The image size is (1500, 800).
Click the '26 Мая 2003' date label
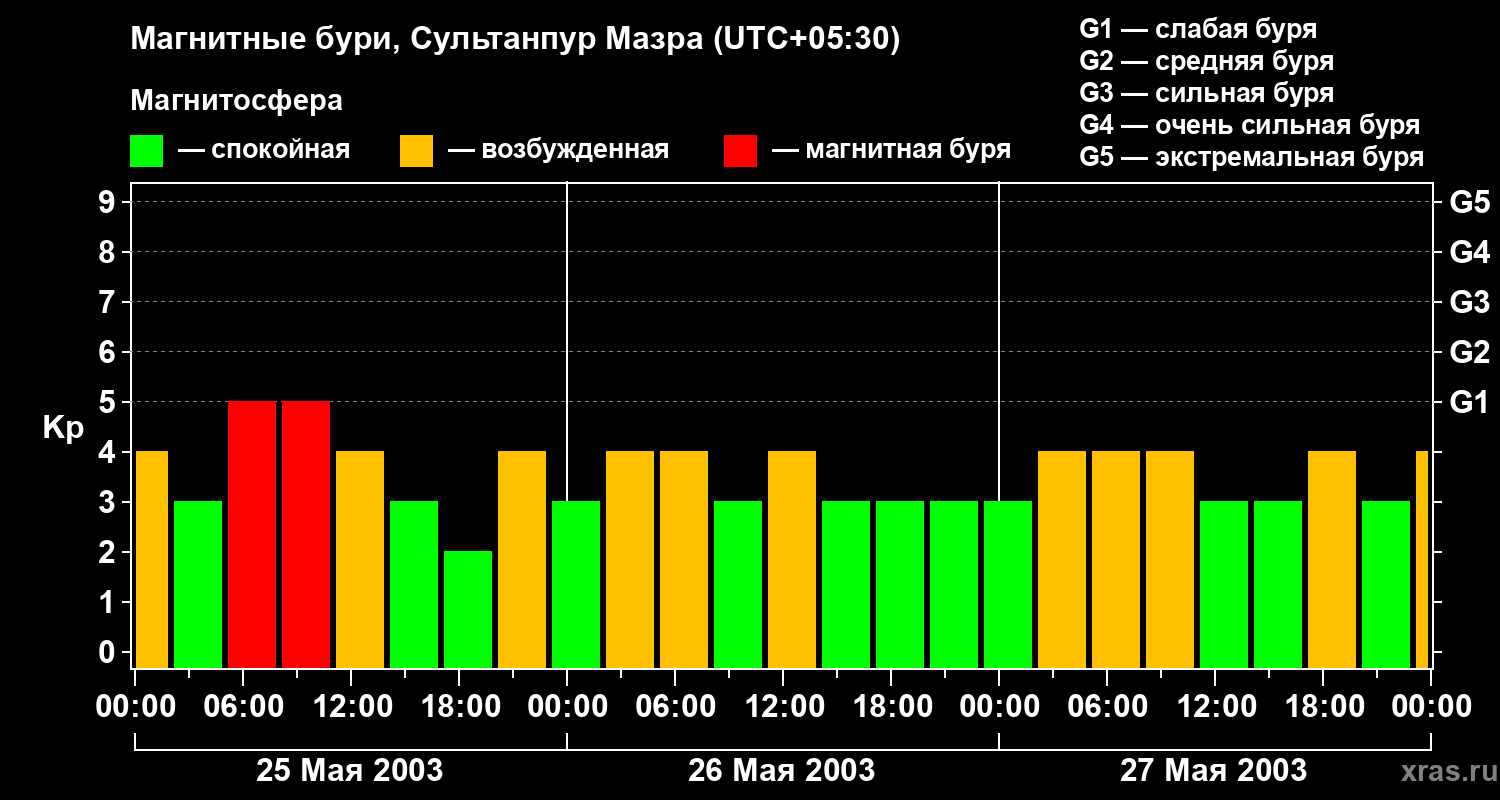(x=782, y=770)
